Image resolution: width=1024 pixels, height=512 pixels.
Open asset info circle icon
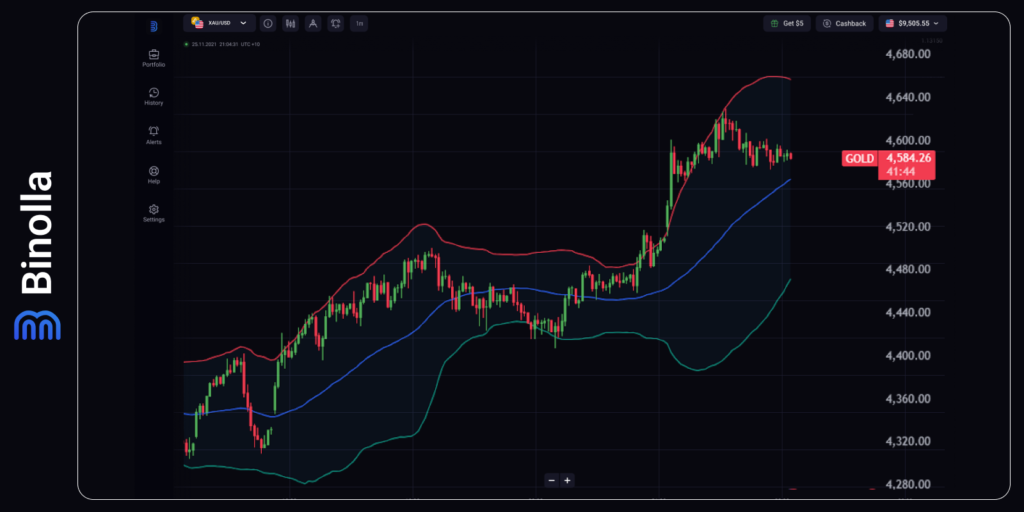tap(268, 24)
